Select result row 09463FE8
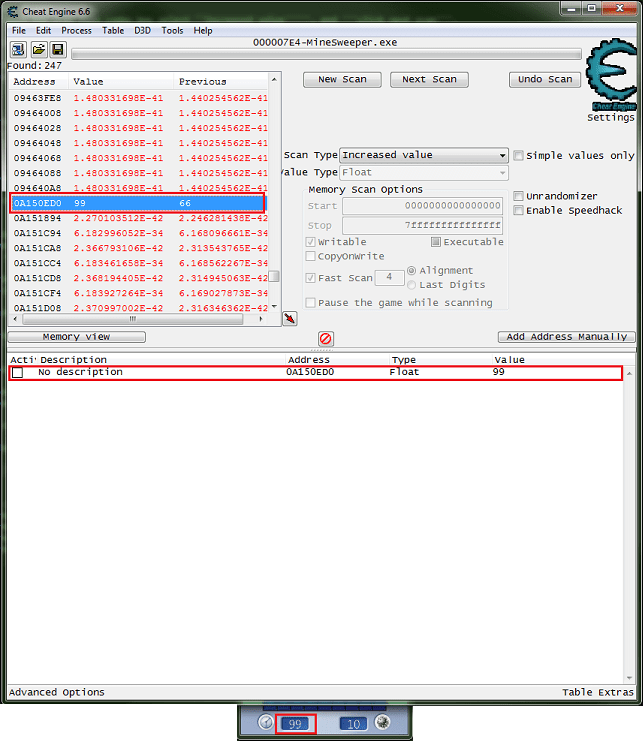 click(x=140, y=98)
